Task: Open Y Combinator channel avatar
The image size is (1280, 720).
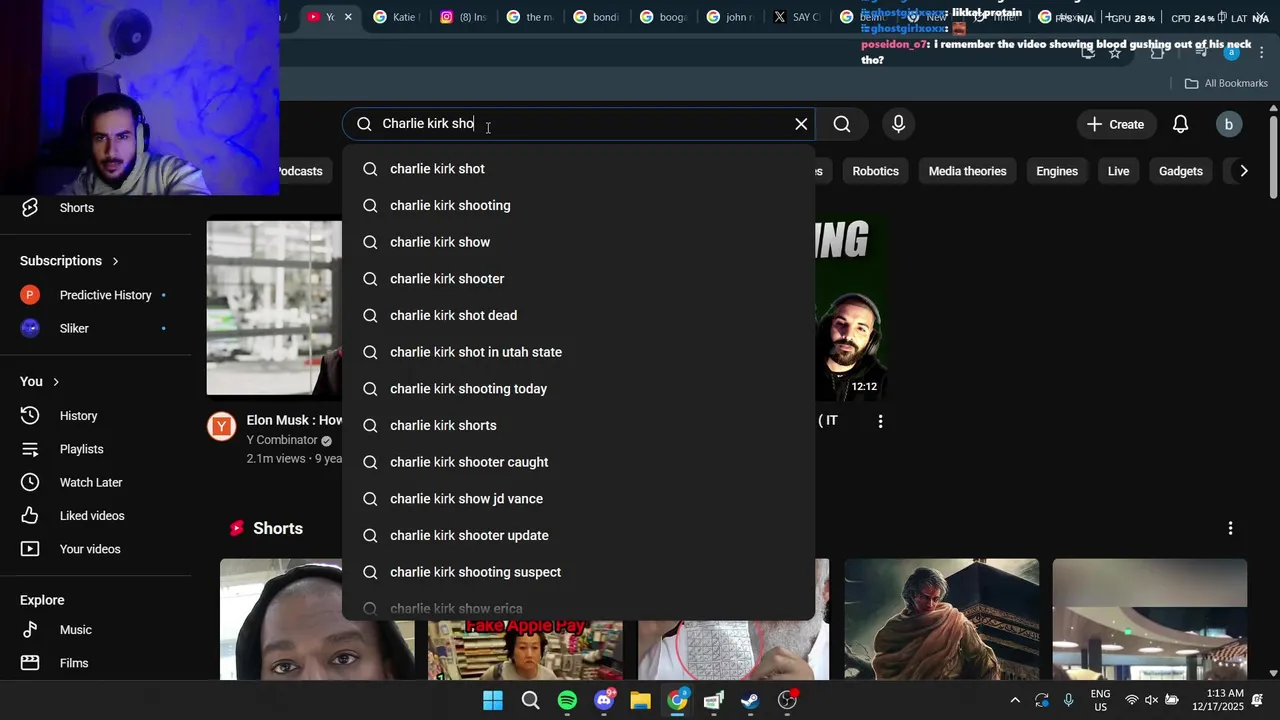Action: point(221,427)
